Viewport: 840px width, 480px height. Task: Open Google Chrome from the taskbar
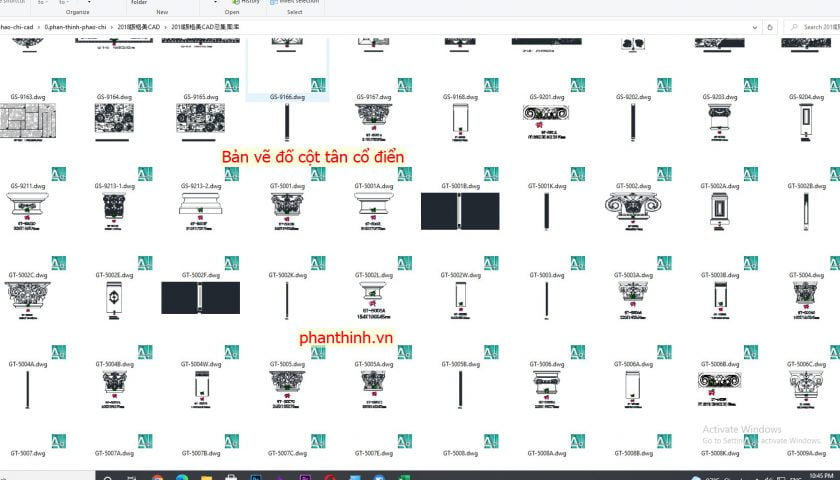pos(159,476)
